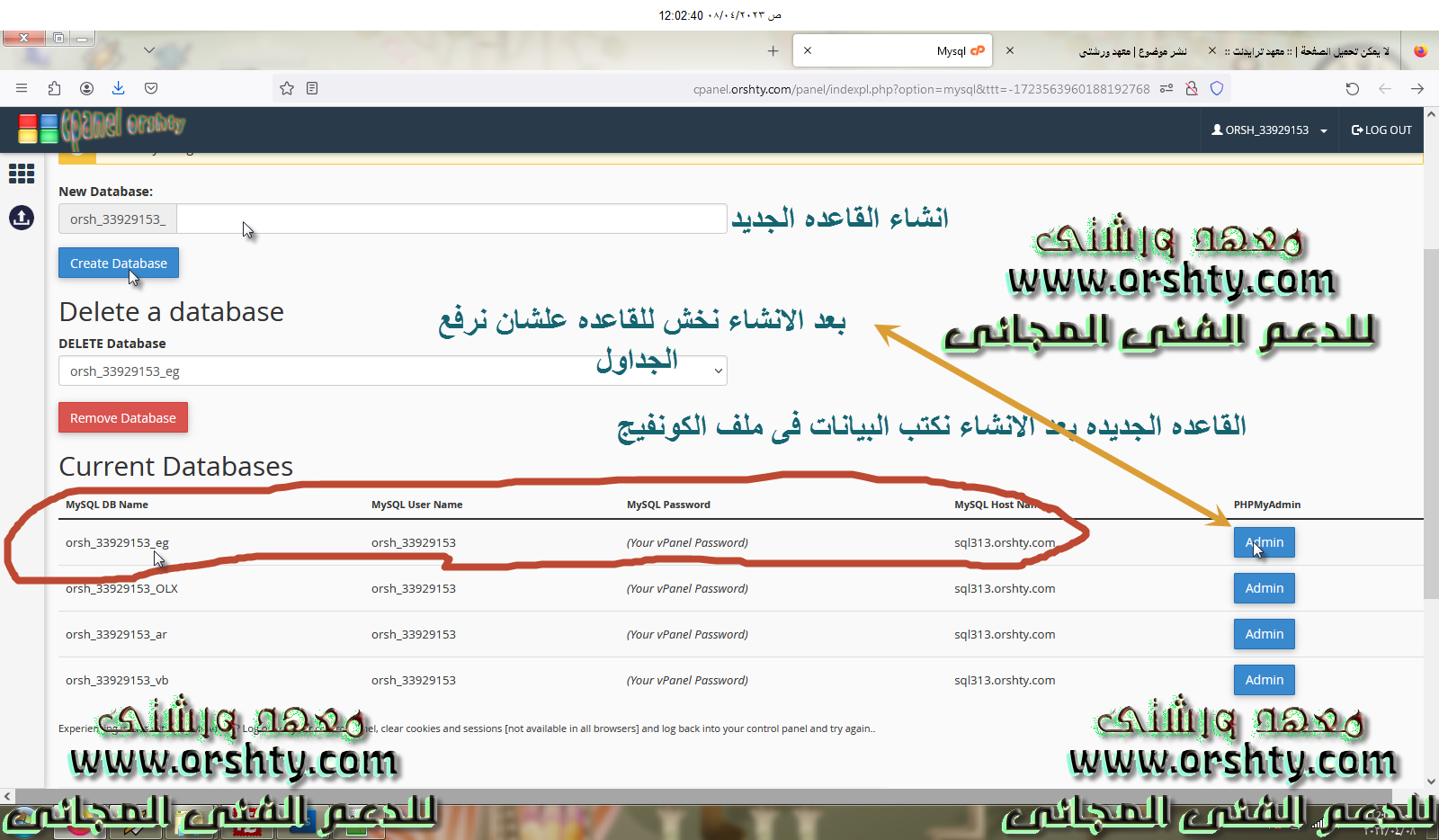Go forward with the right arrow

click(1417, 88)
